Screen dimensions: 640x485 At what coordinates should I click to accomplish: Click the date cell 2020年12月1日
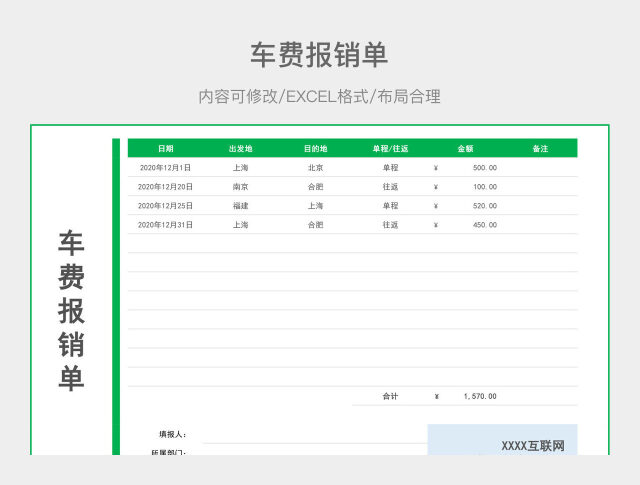coord(165,168)
